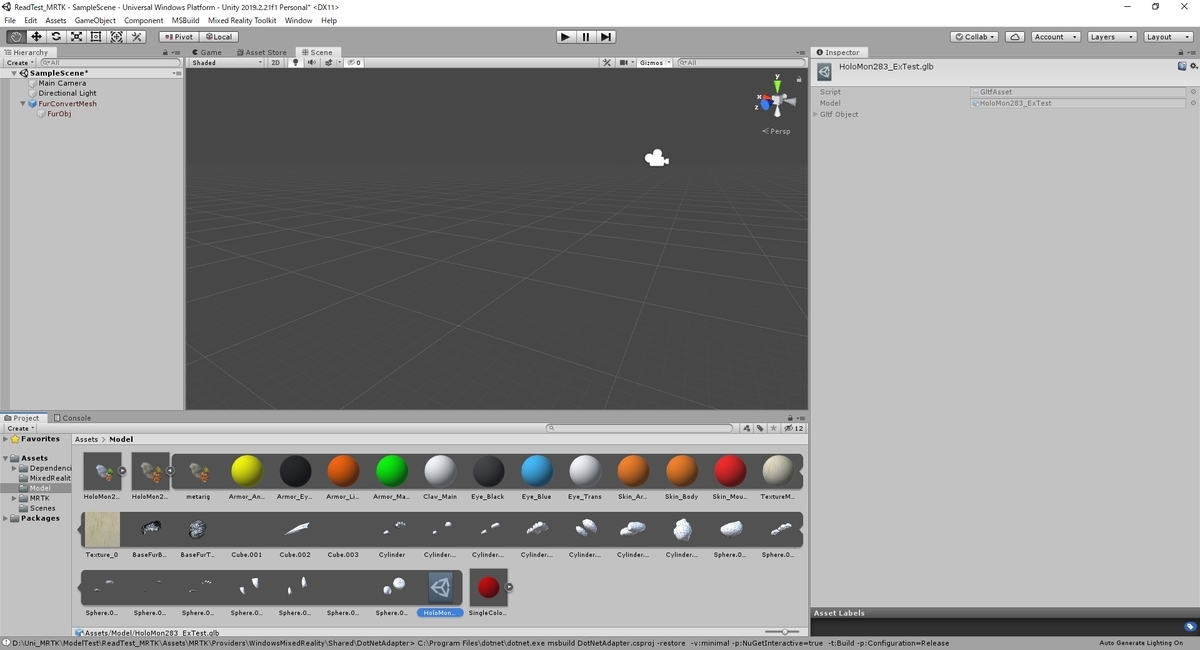
Task: Toggle scene lighting bulb icon
Action: [295, 63]
